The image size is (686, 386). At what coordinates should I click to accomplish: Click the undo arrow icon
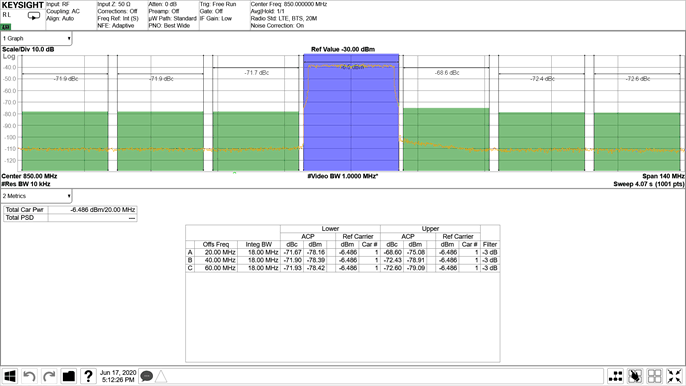[29, 376]
